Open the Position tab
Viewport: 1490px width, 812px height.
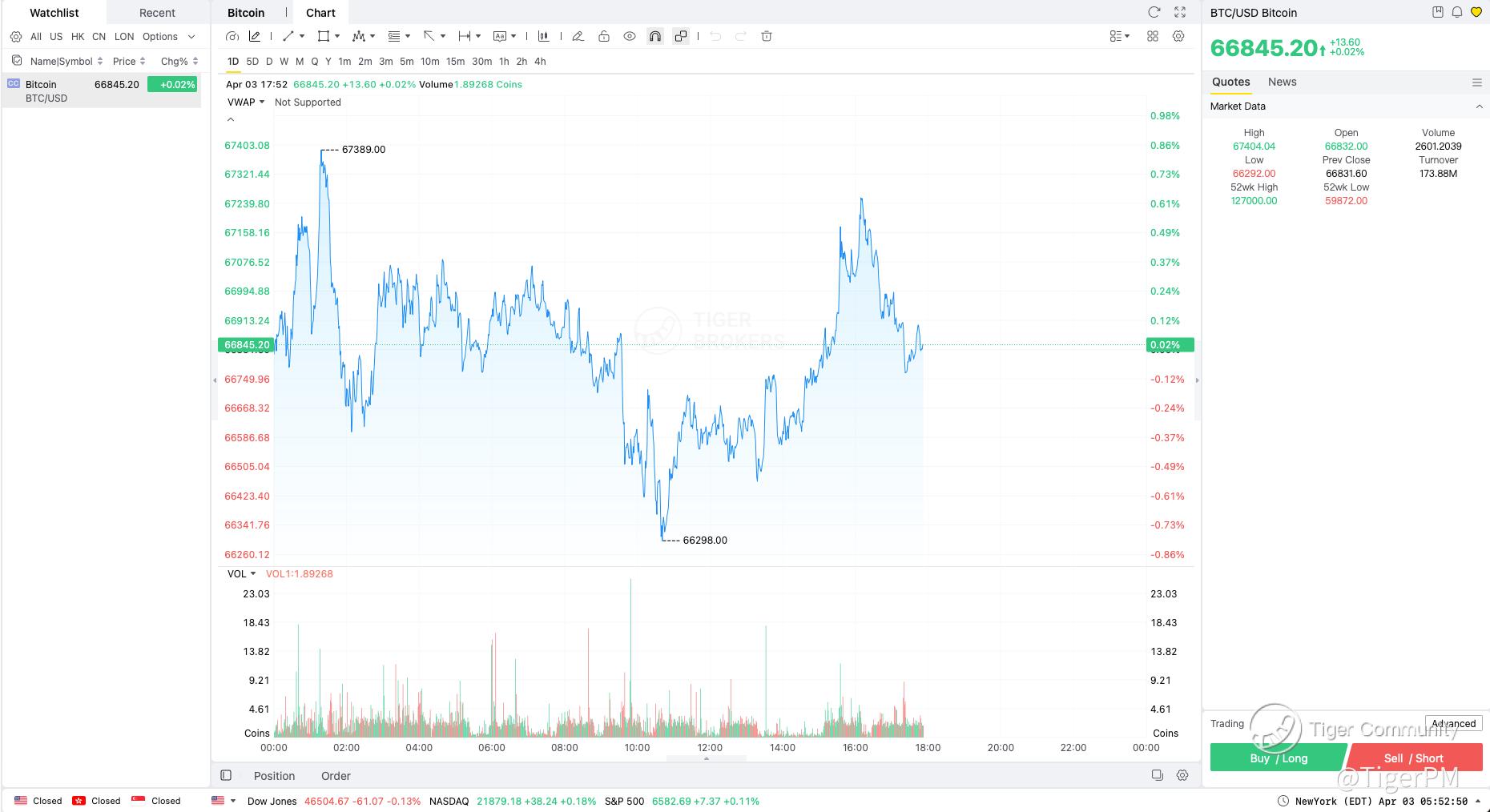275,776
